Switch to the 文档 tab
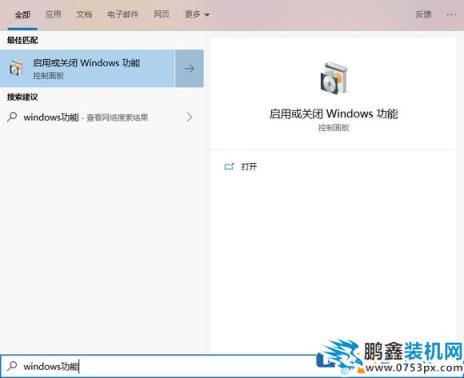This screenshot has width=464, height=378. 84,14
